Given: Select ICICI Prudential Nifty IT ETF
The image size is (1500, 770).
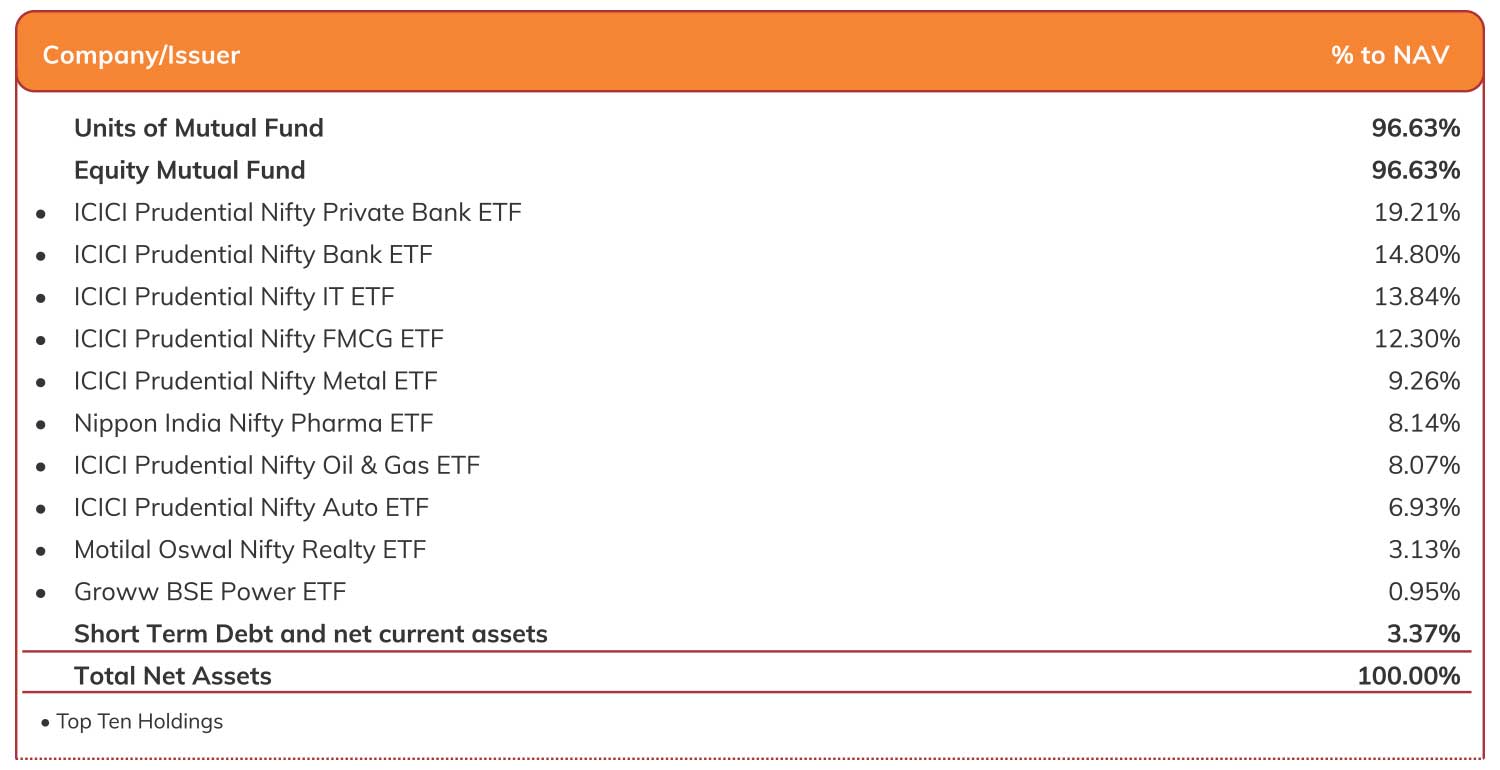Looking at the screenshot, I should pyautogui.click(x=234, y=297).
